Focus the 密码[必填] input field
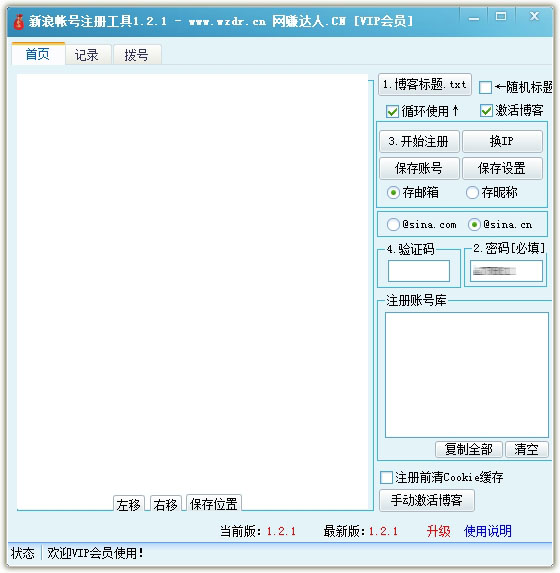This screenshot has height=573, width=560. click(506, 271)
